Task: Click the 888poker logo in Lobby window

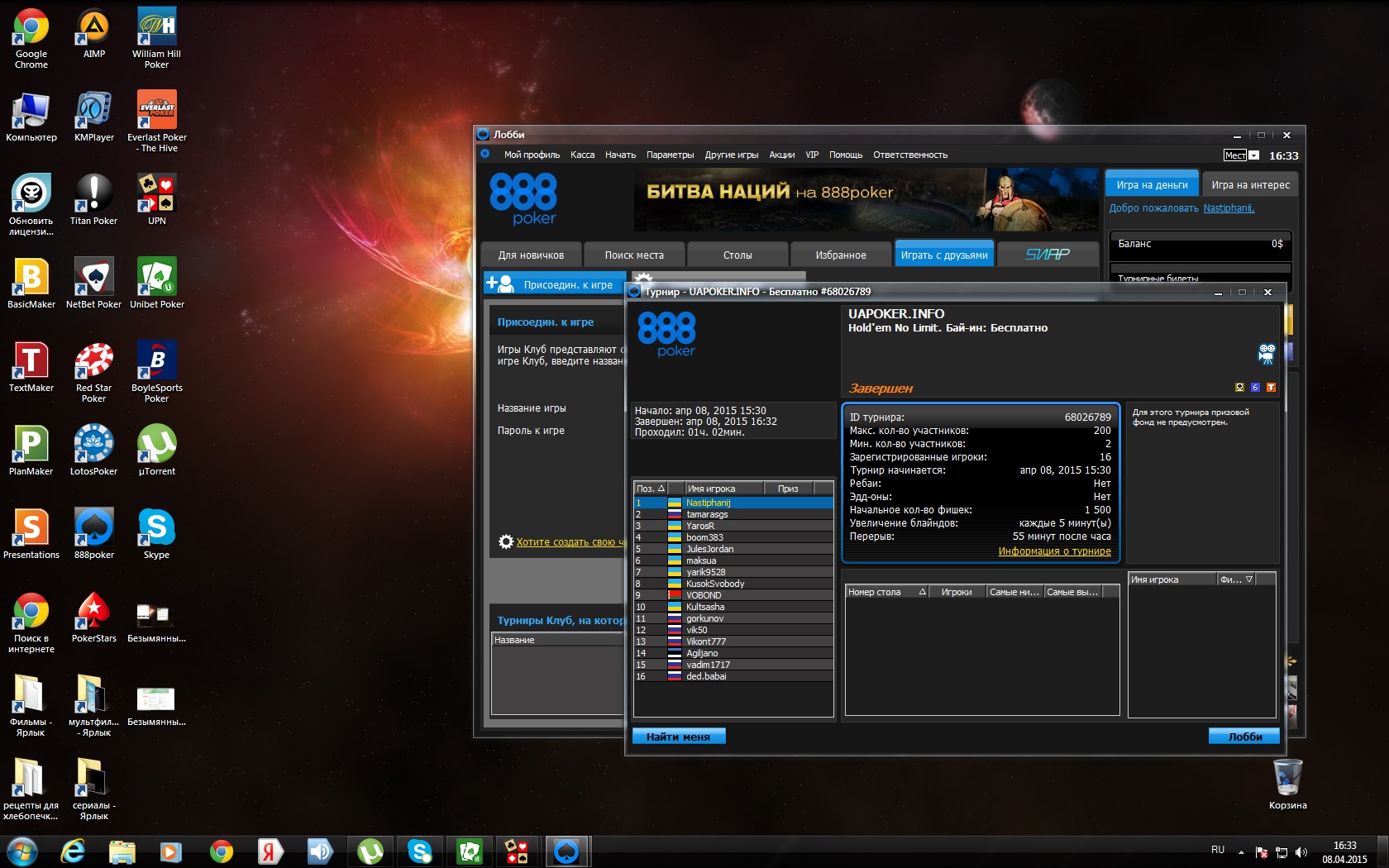Action: pyautogui.click(x=523, y=198)
